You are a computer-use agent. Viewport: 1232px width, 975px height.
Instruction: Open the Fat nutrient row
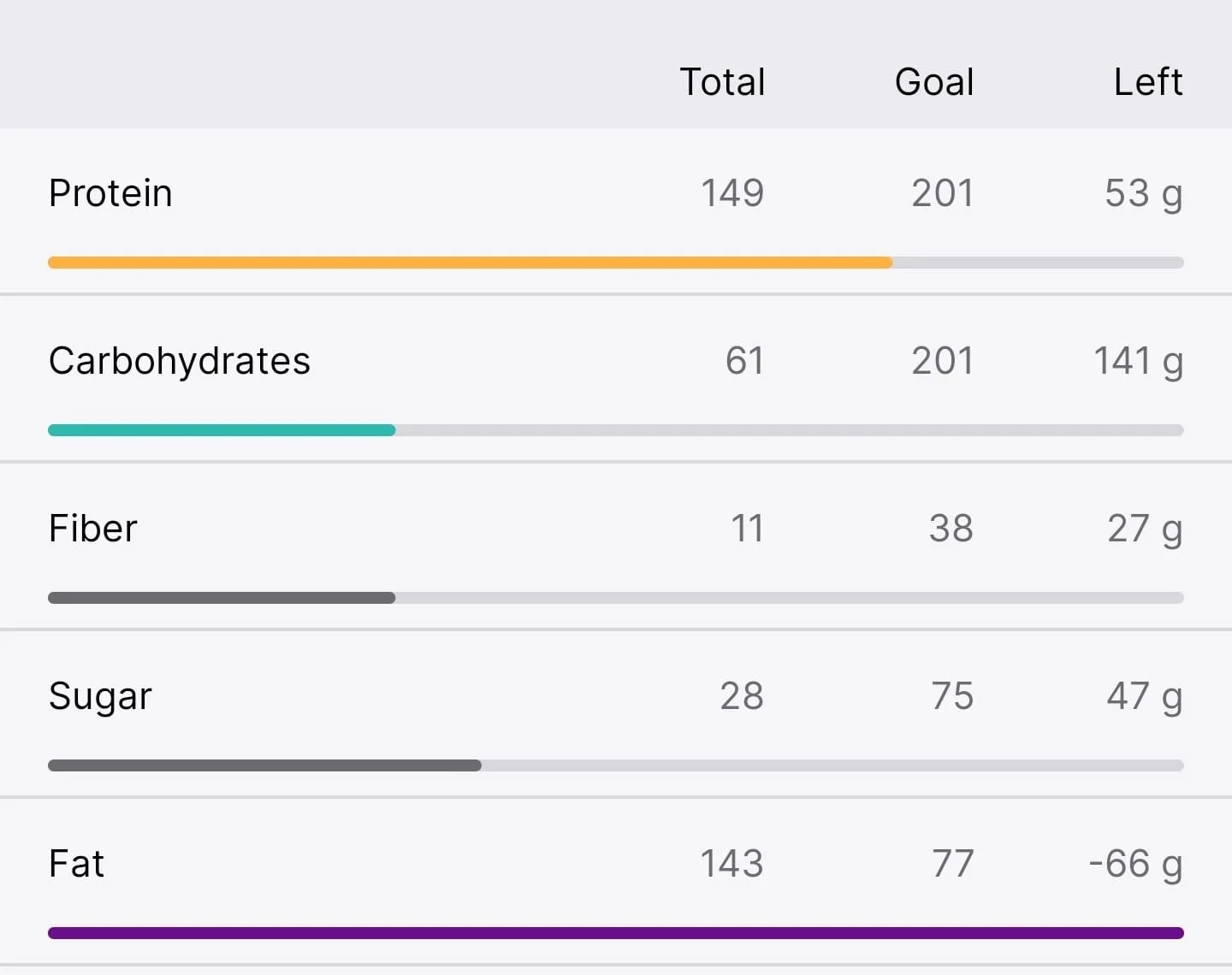[616, 881]
